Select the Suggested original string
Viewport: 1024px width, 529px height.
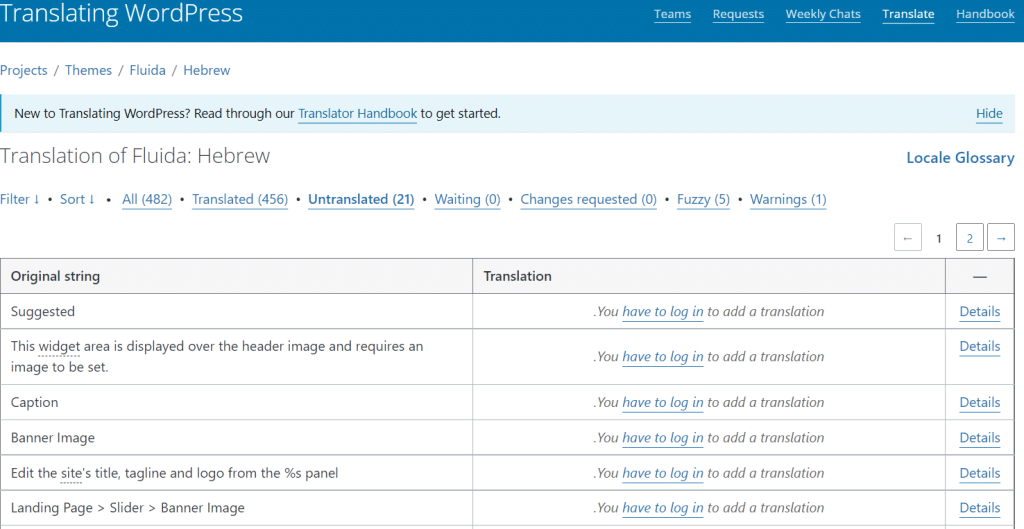42,312
